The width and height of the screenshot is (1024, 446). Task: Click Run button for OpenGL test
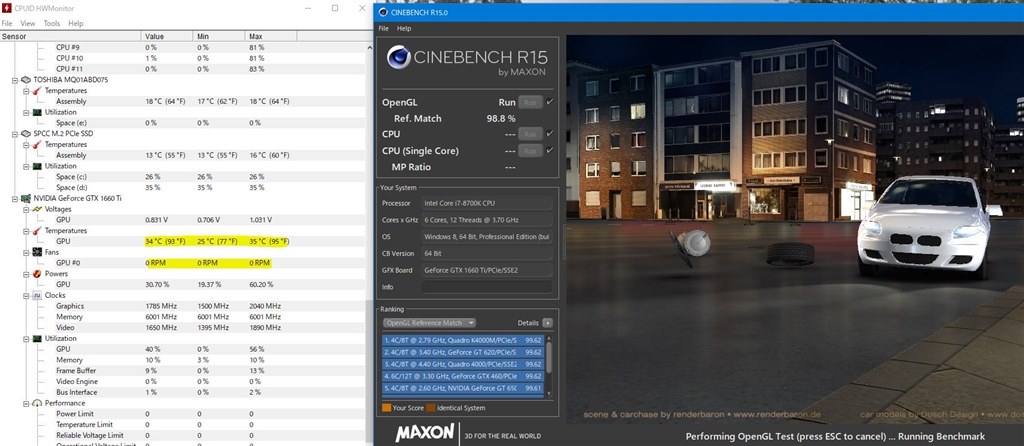click(x=530, y=102)
